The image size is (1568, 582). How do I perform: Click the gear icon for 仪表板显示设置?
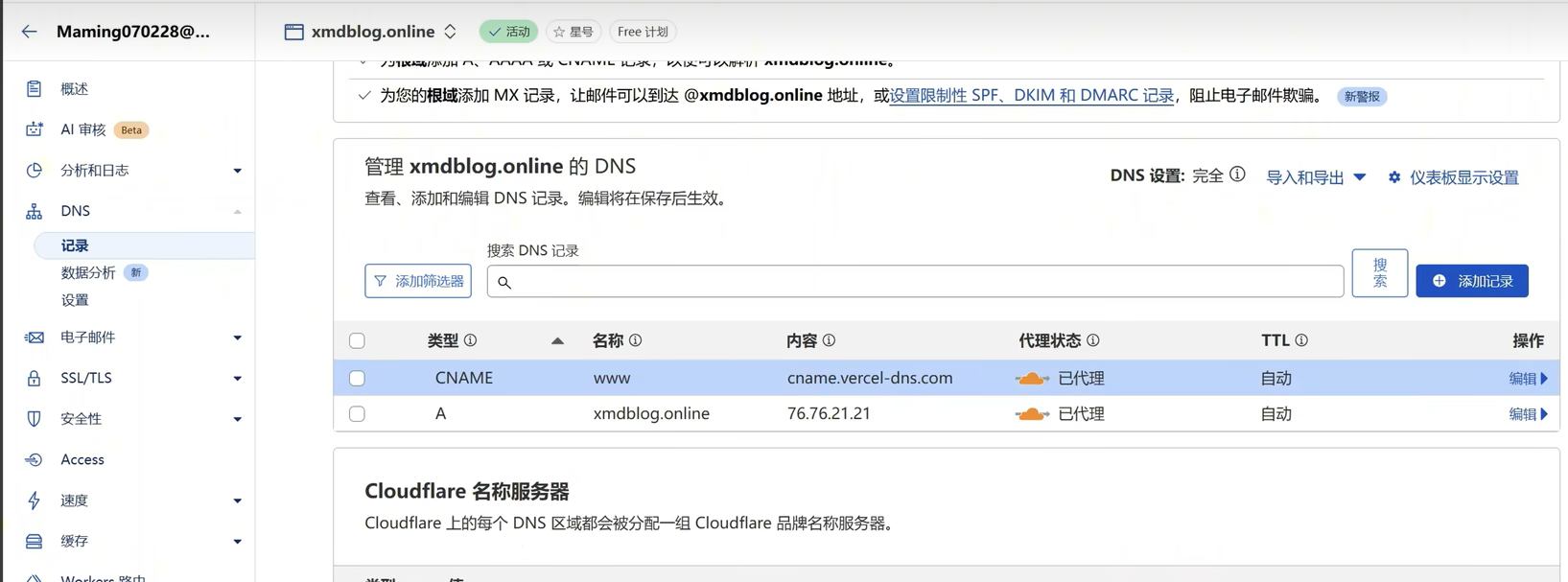pyautogui.click(x=1394, y=177)
